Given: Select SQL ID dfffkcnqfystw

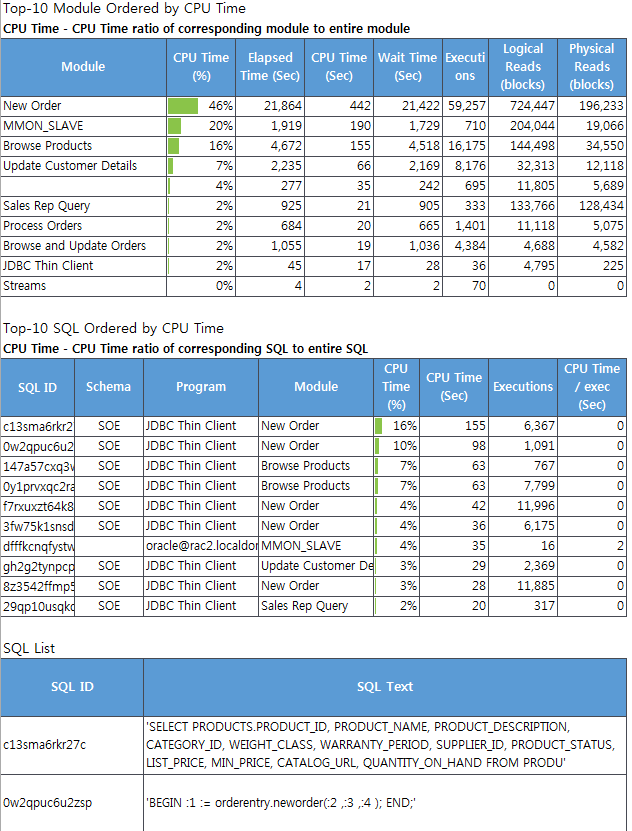Looking at the screenshot, I should [x=38, y=546].
